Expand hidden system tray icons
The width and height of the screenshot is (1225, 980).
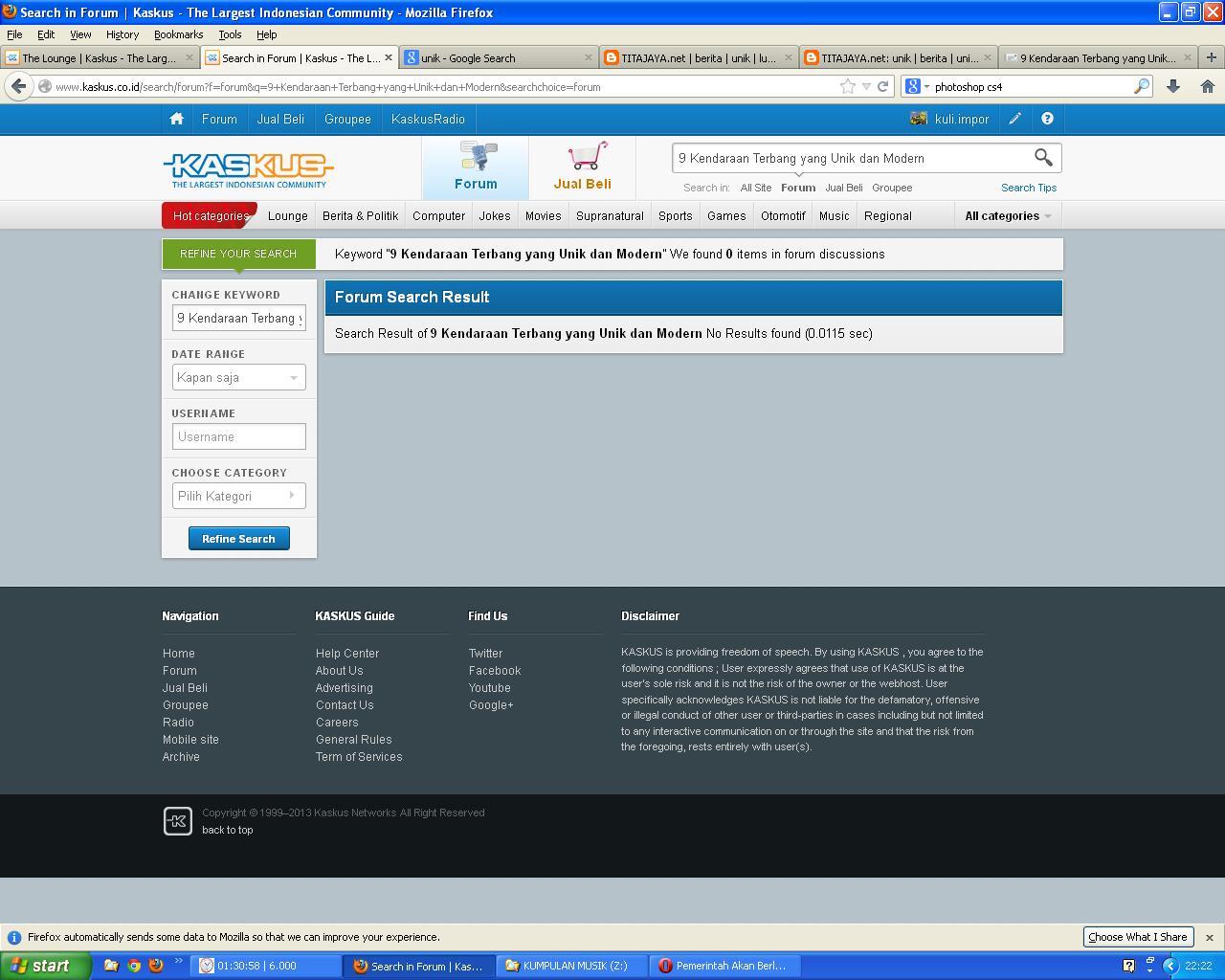point(1169,966)
